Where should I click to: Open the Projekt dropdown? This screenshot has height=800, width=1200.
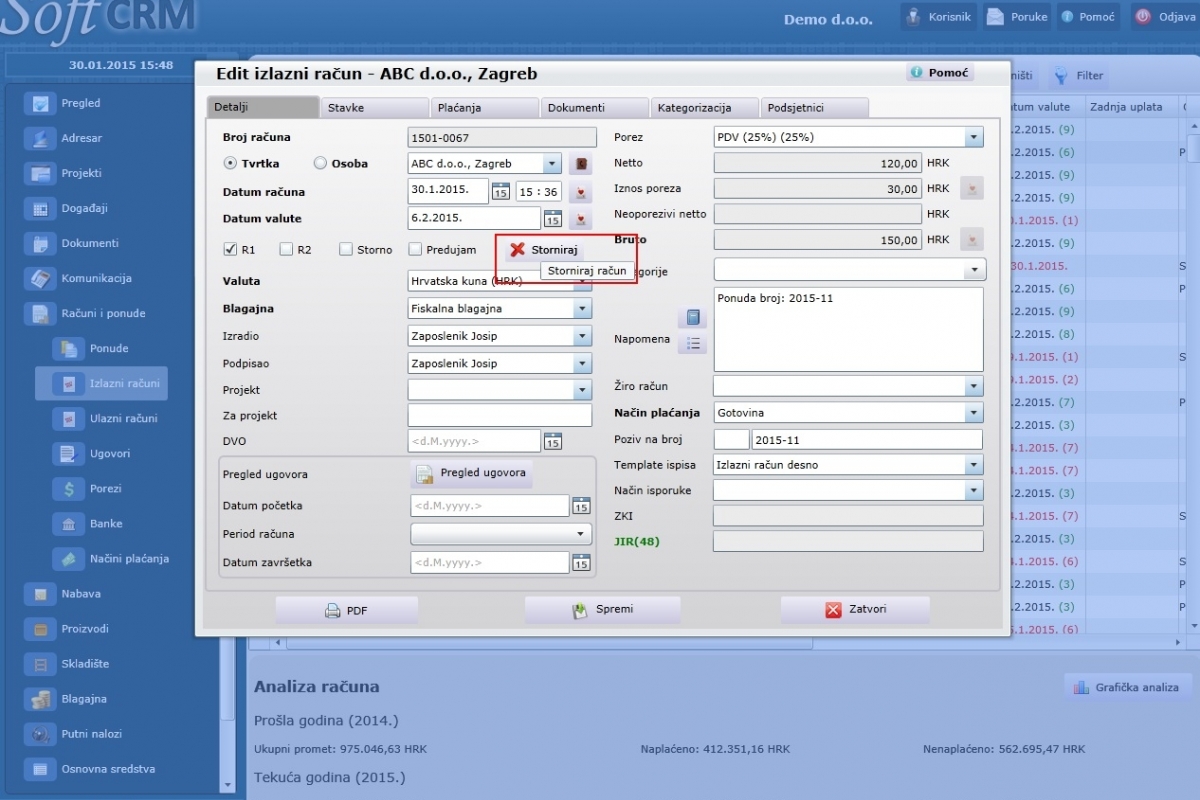pyautogui.click(x=582, y=390)
